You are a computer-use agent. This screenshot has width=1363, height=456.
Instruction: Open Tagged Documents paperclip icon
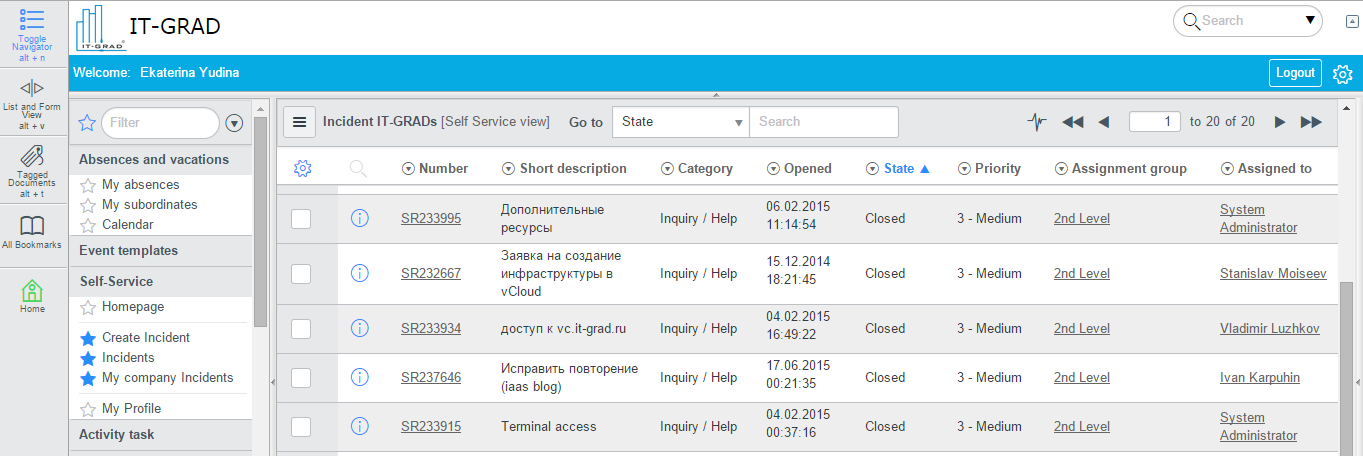tap(32, 156)
